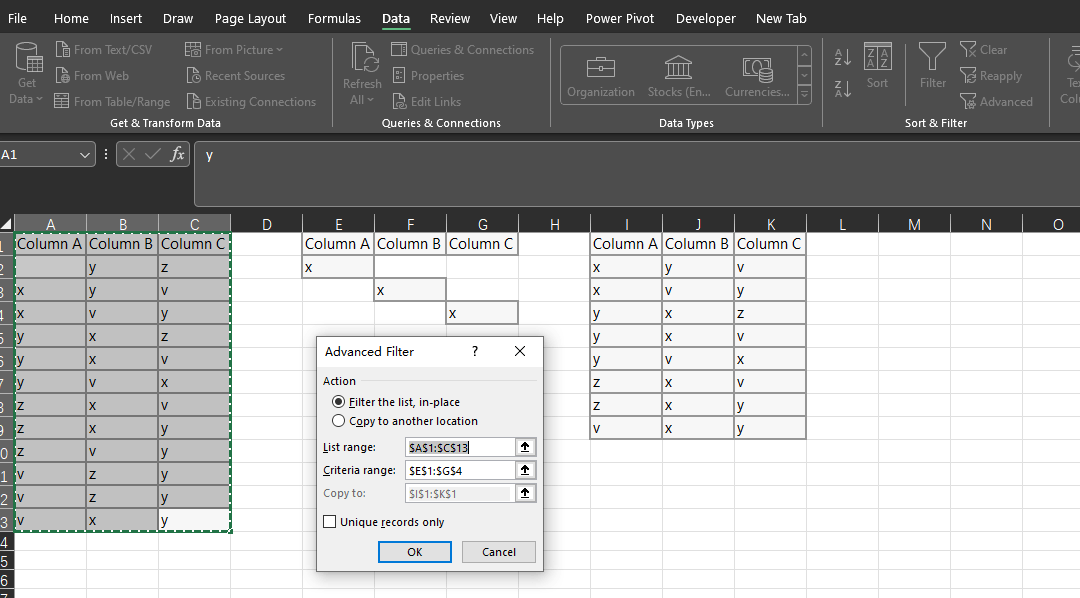This screenshot has width=1080, height=598.
Task: Import data From Web
Action: (x=92, y=76)
